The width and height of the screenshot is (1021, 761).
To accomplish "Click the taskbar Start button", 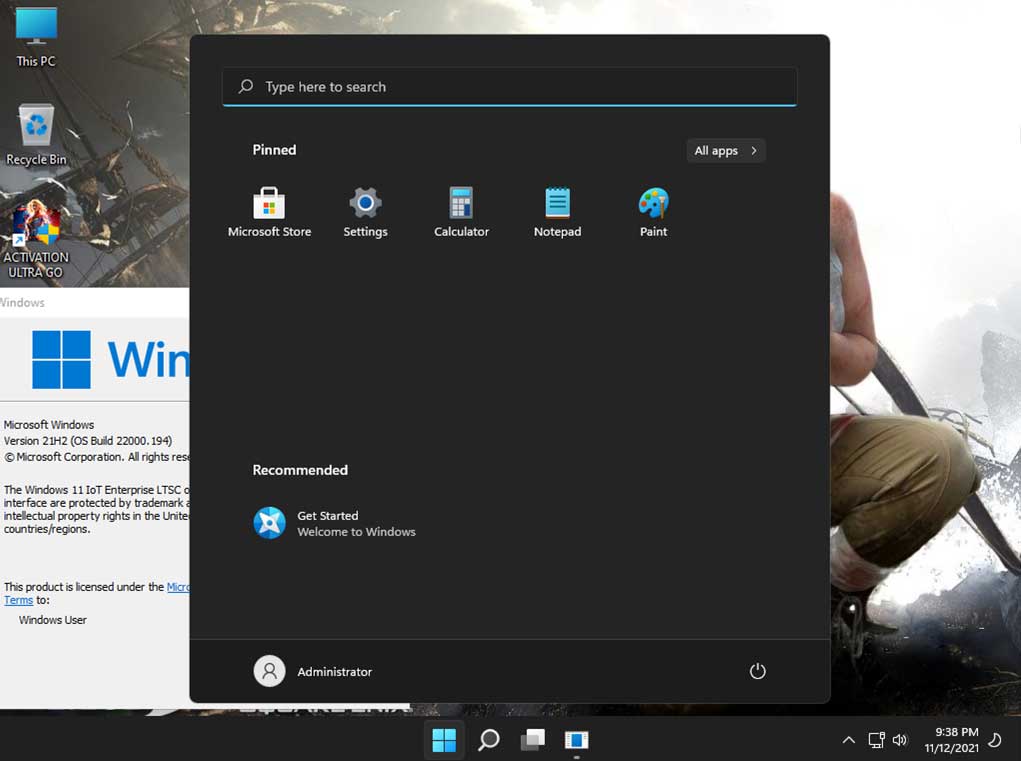I will point(444,740).
